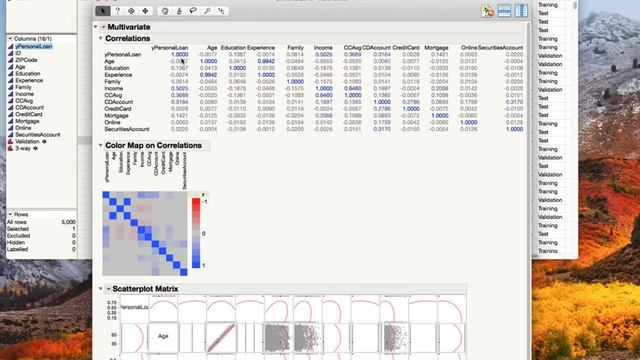Pick the Crosshairs tool
640x360 pixels.
[x=221, y=11]
